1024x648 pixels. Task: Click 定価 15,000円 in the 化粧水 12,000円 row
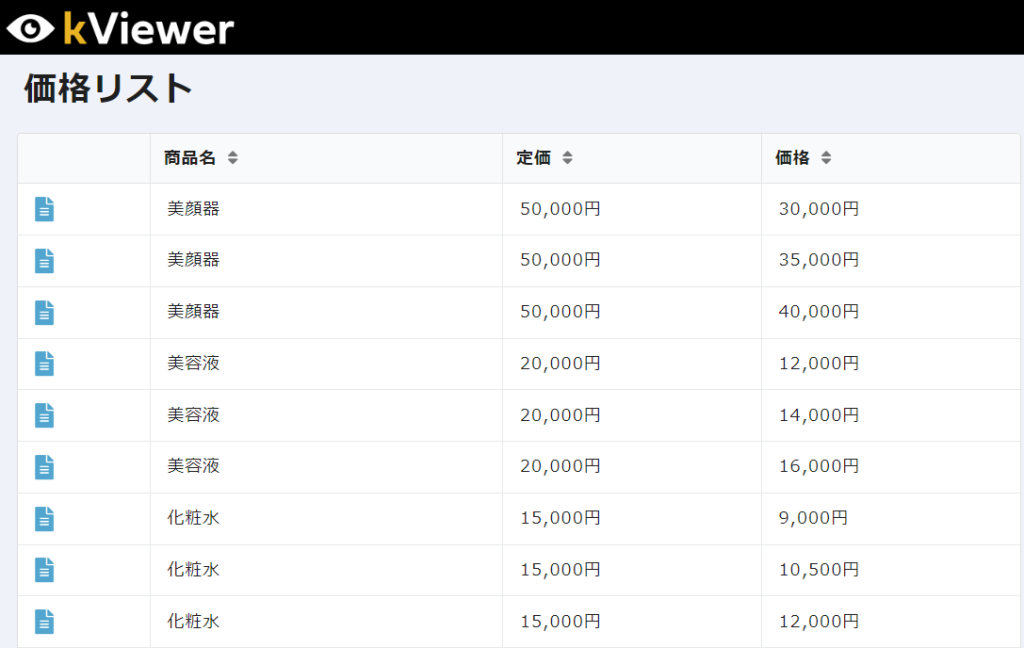click(x=560, y=621)
